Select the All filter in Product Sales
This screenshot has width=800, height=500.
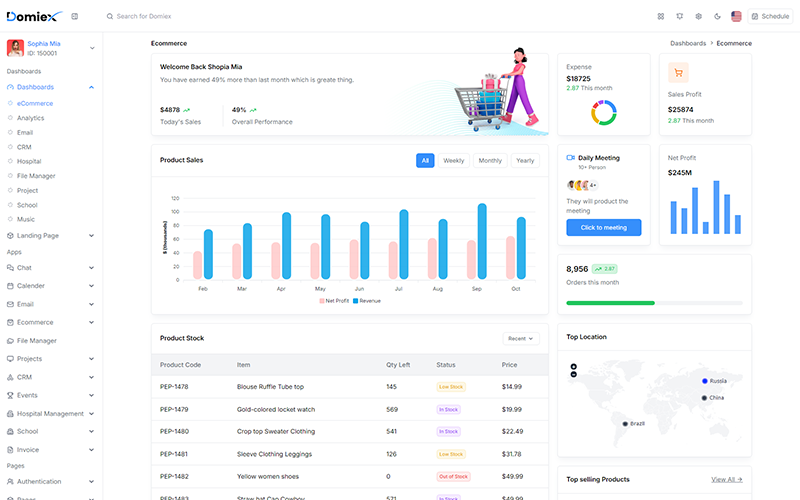click(425, 161)
